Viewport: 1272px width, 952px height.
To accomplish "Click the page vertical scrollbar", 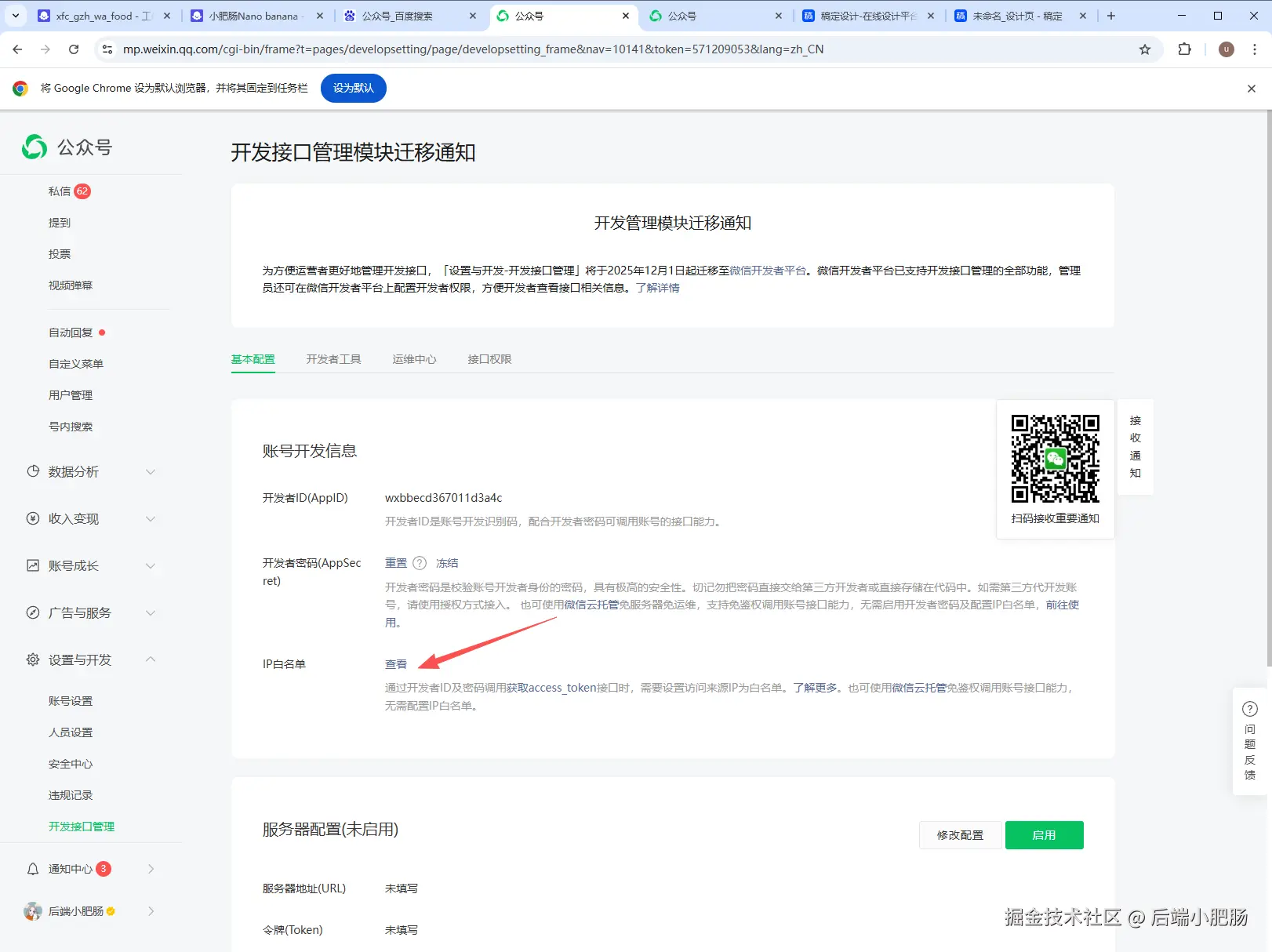I will [1269, 388].
